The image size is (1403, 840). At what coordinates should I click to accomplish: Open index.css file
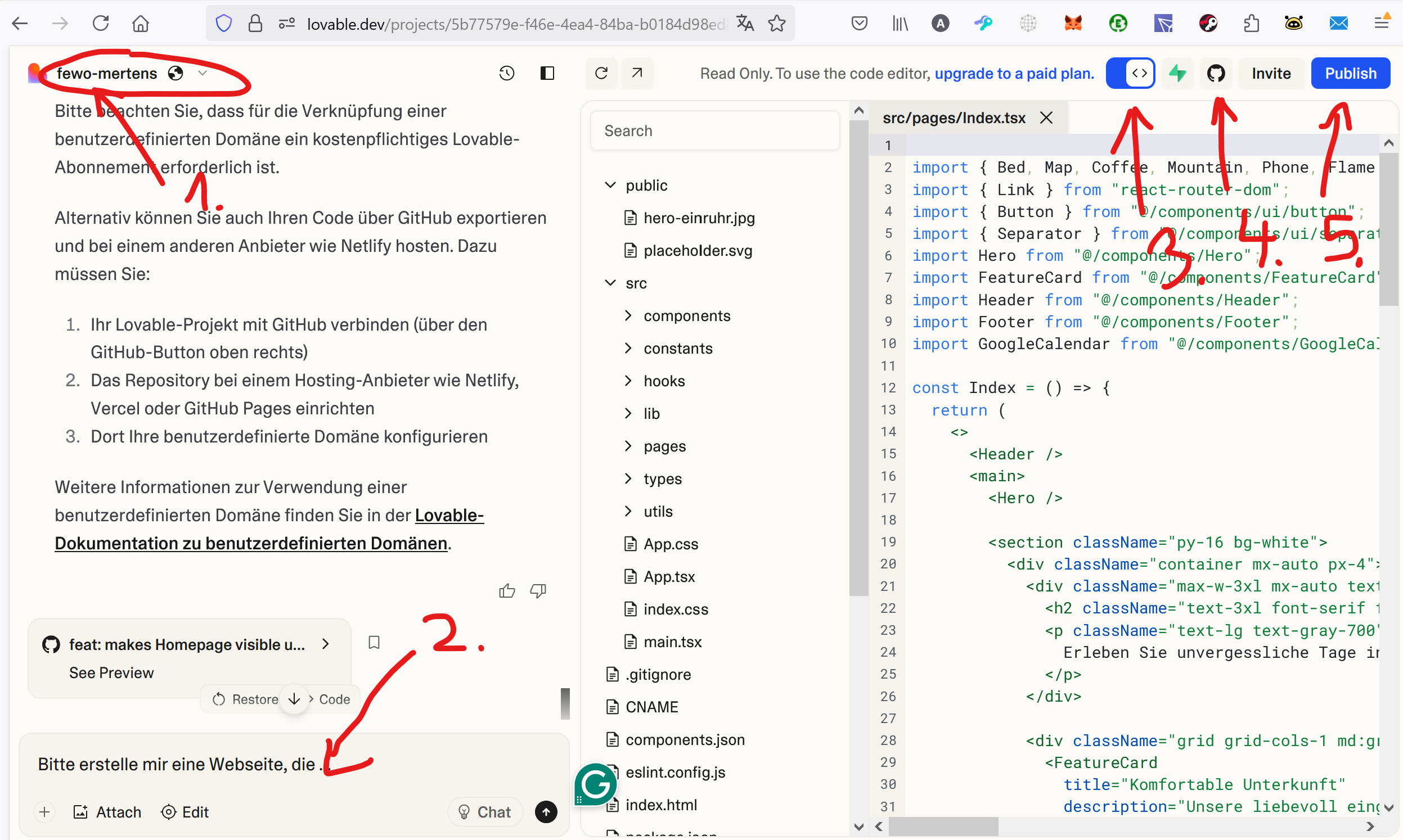(666, 609)
